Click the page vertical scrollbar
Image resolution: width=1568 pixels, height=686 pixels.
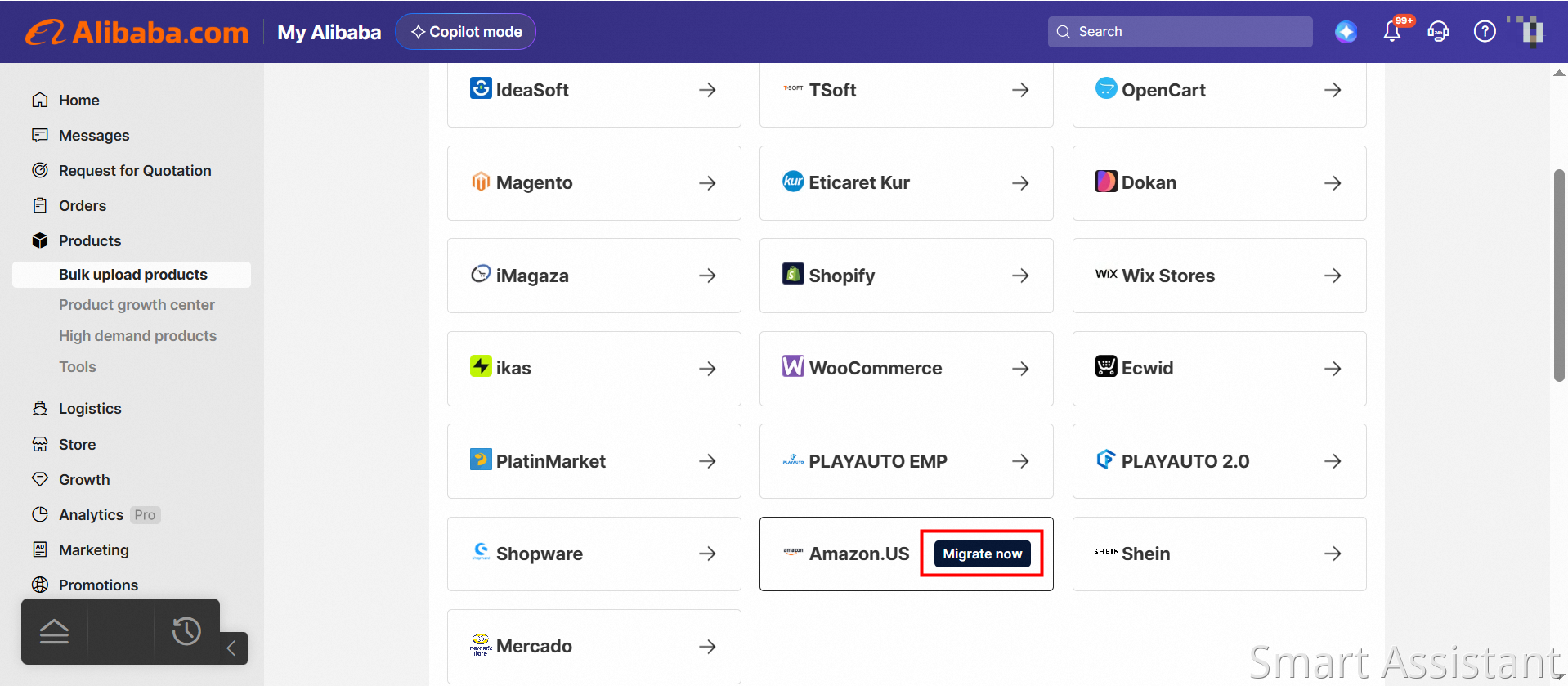pos(1559,276)
